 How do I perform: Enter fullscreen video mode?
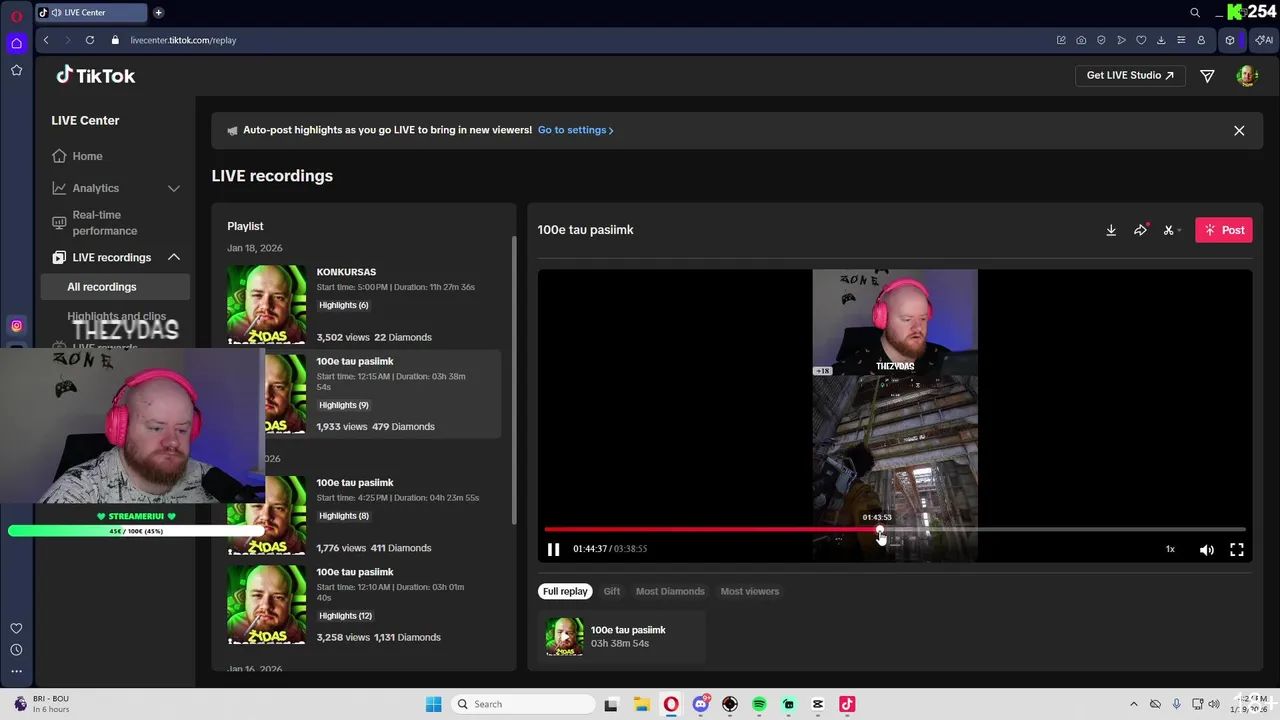pos(1237,549)
